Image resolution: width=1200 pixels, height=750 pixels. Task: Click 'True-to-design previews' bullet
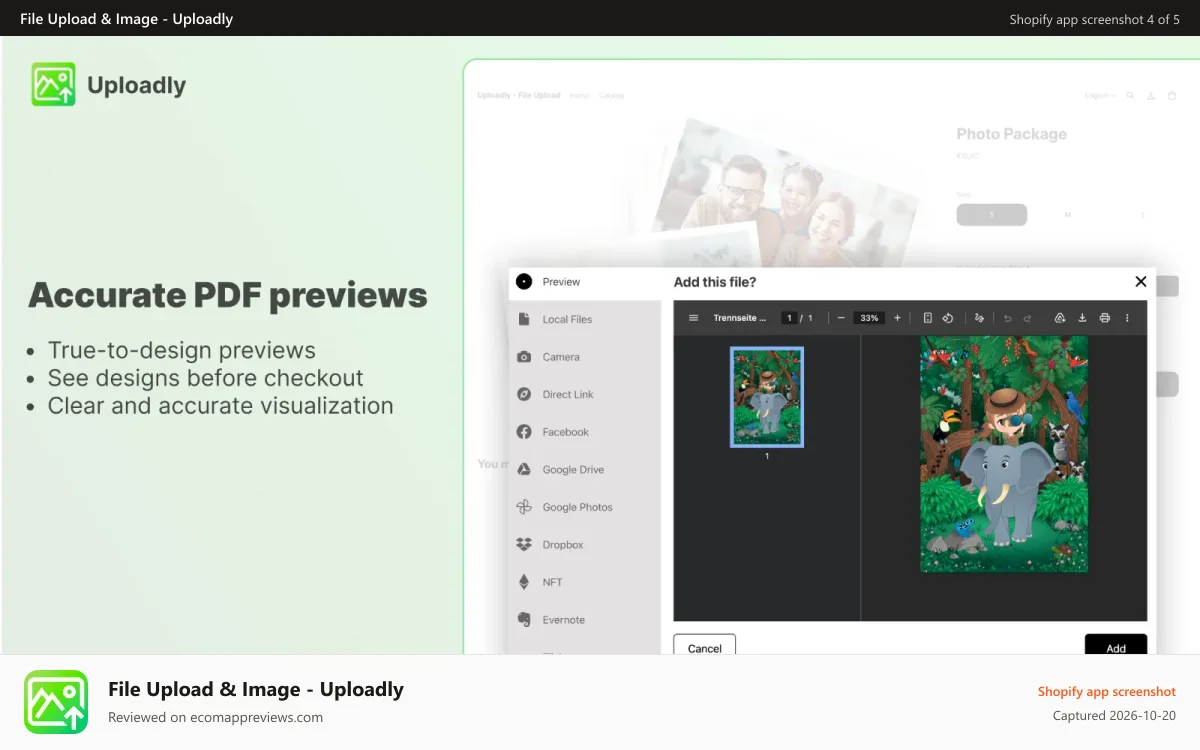click(182, 350)
